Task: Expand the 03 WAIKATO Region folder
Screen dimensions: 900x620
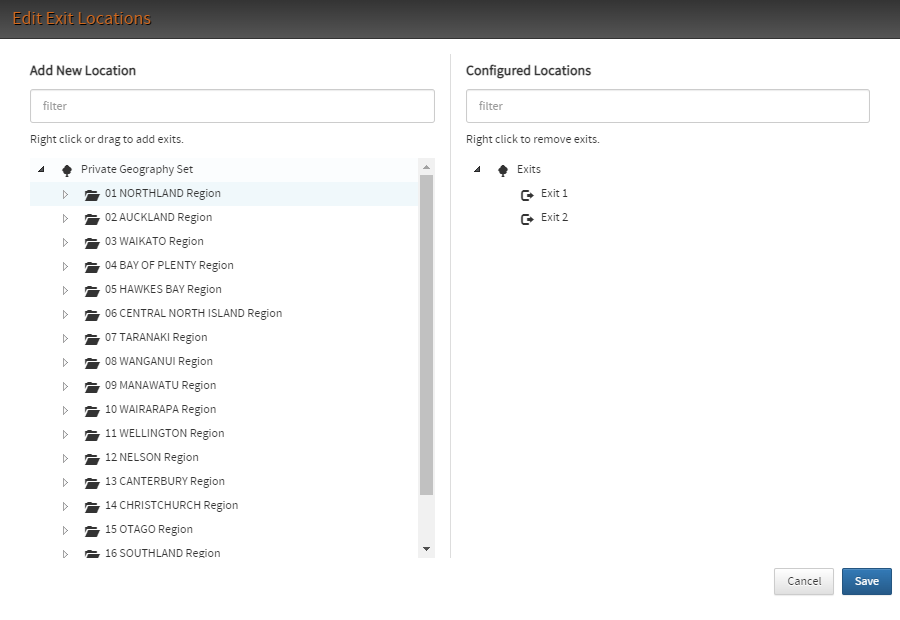Action: click(65, 242)
